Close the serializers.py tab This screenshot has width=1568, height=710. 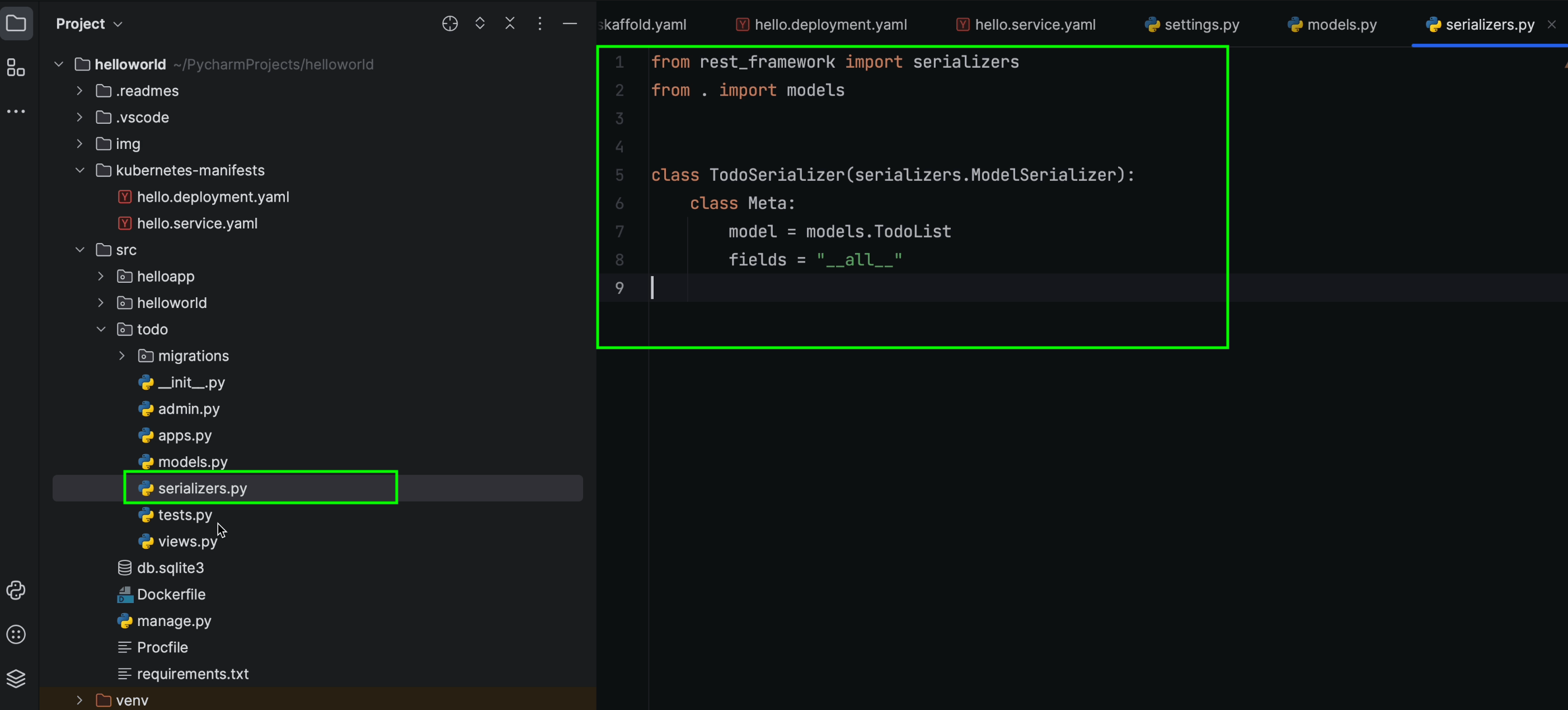tap(1552, 24)
